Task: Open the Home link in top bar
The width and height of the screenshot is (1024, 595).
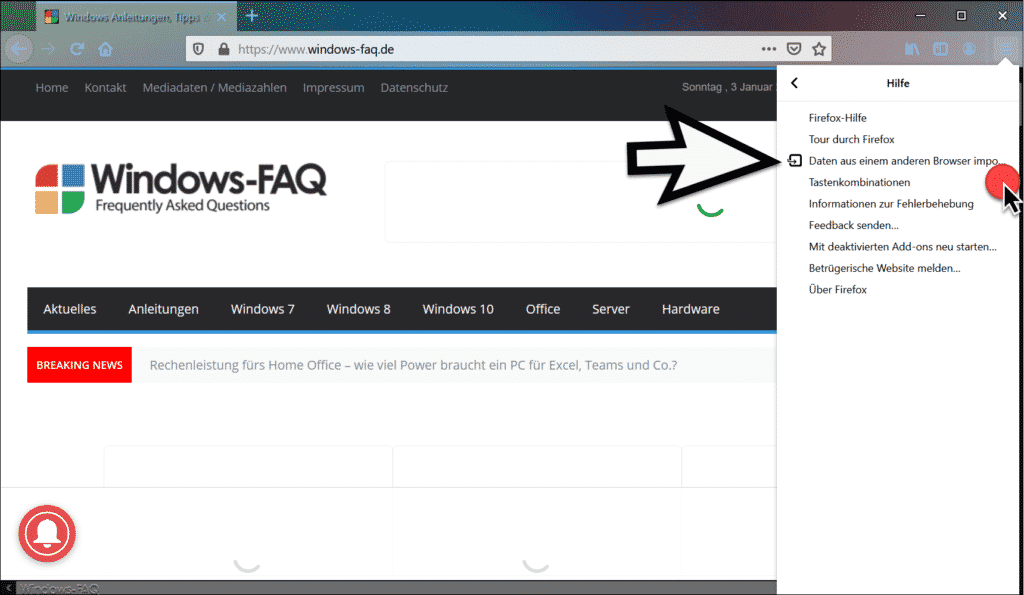Action: coord(52,88)
